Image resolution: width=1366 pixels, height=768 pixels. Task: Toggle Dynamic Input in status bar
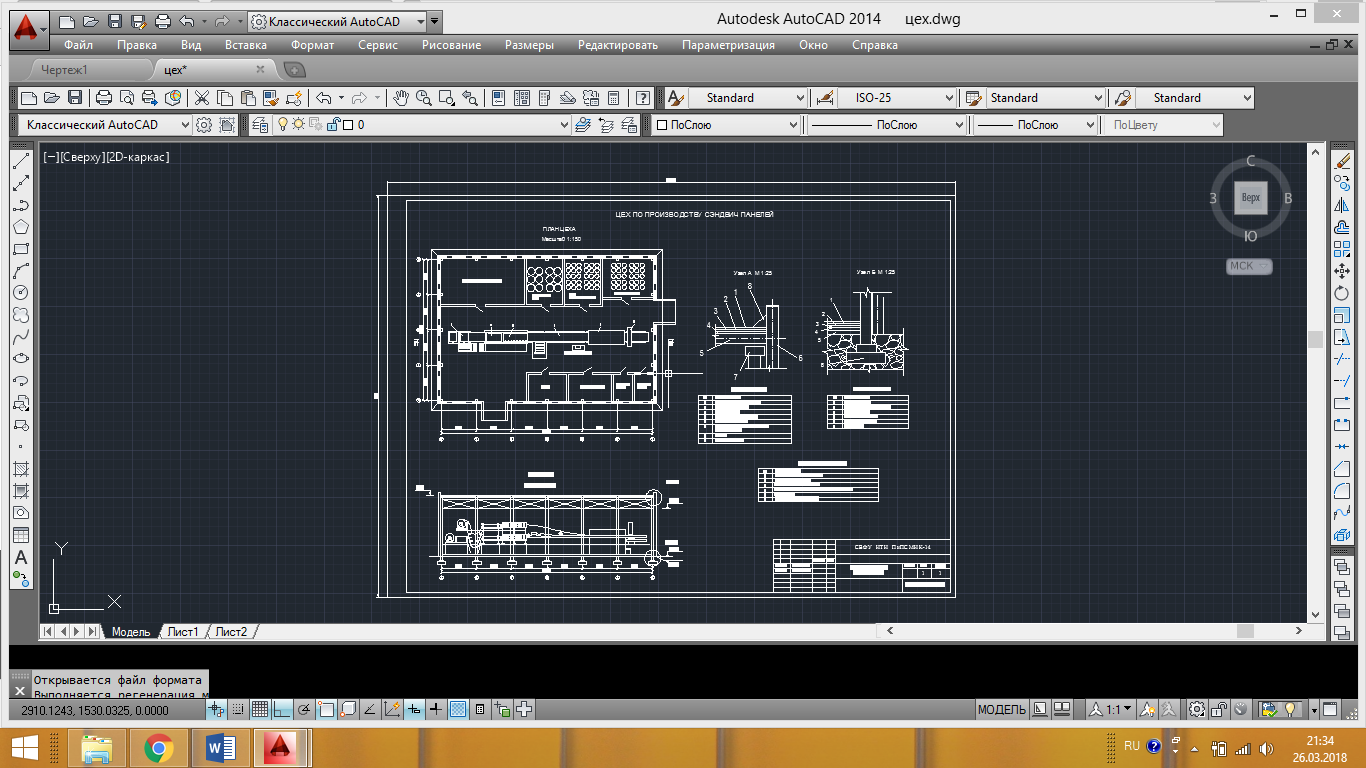(x=415, y=710)
